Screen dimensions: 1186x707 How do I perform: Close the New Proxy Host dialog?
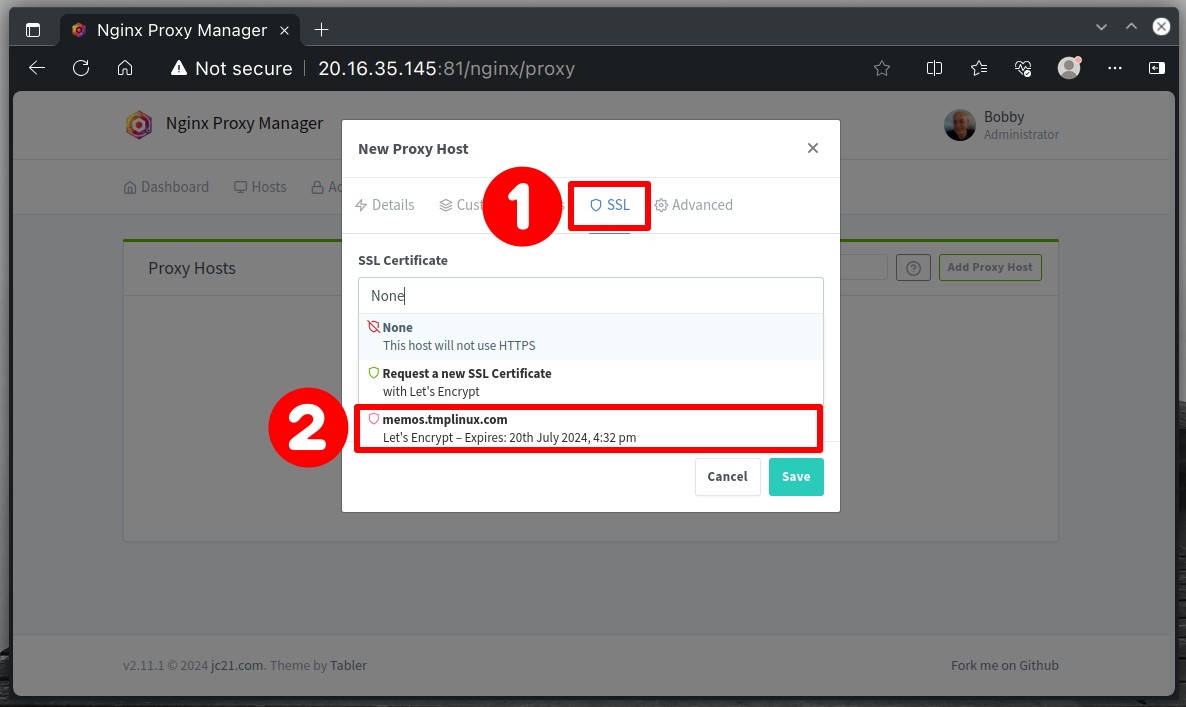tap(812, 148)
